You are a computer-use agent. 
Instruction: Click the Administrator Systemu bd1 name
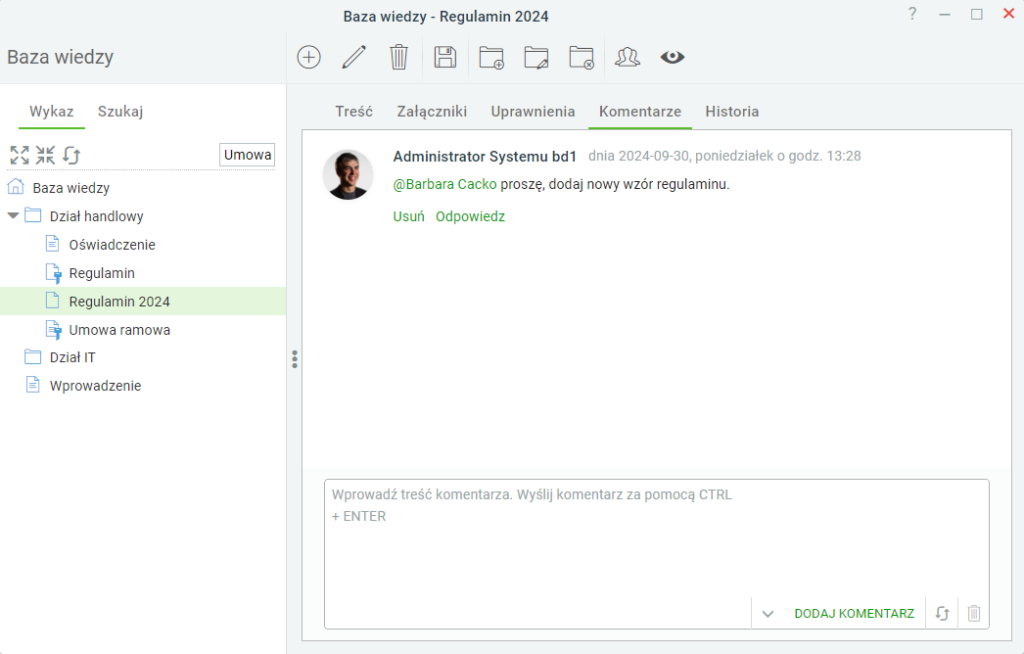[485, 157]
